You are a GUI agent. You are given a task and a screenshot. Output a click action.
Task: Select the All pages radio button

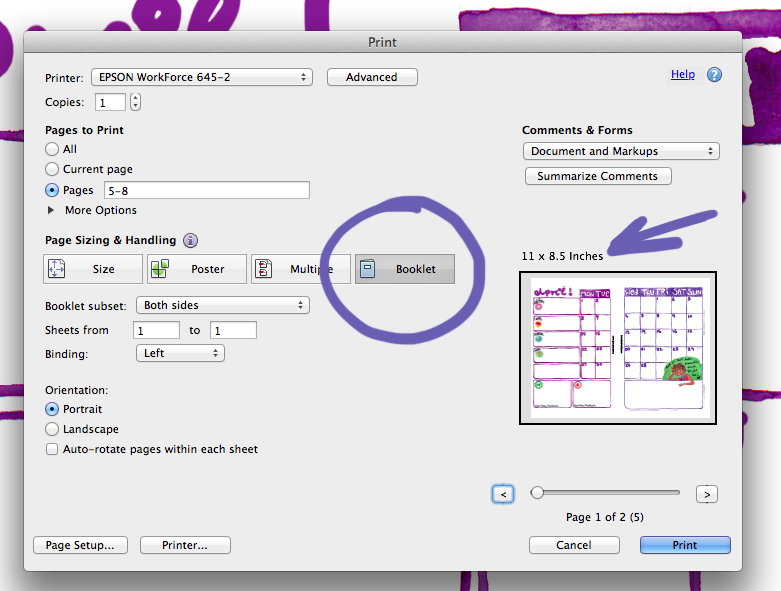pos(52,149)
